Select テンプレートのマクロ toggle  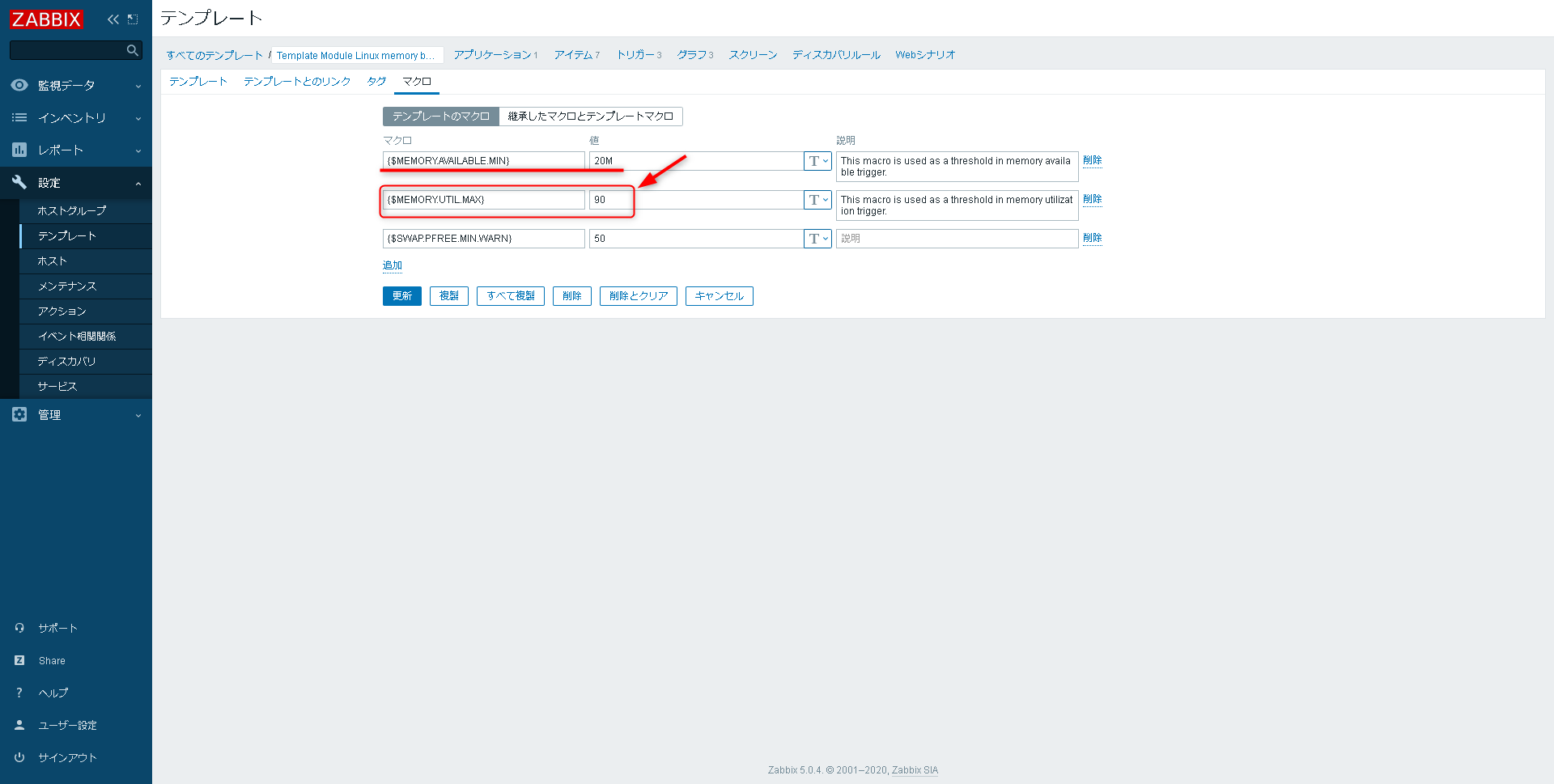[x=441, y=117]
